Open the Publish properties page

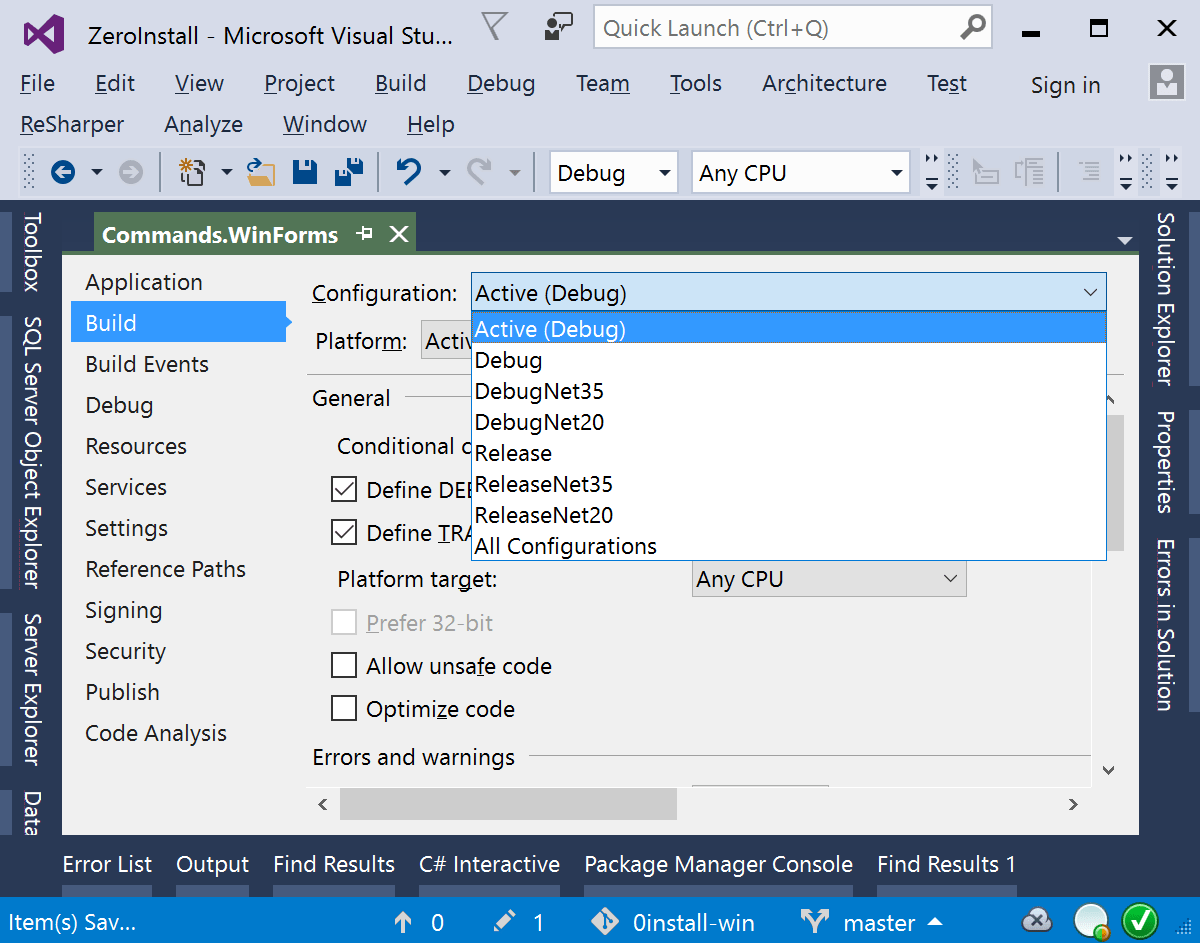pos(178,692)
